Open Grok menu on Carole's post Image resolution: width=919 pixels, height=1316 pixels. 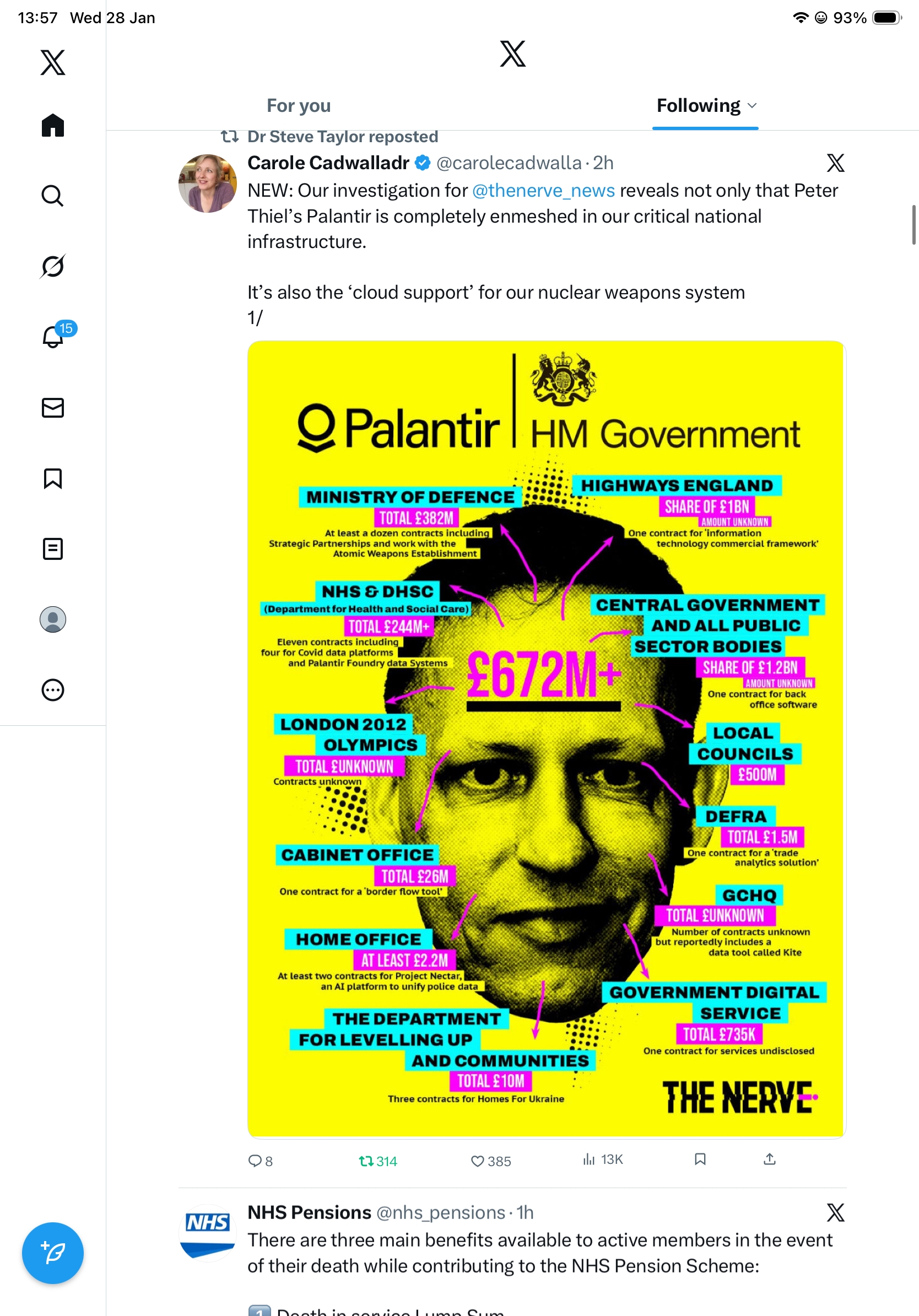coord(835,163)
